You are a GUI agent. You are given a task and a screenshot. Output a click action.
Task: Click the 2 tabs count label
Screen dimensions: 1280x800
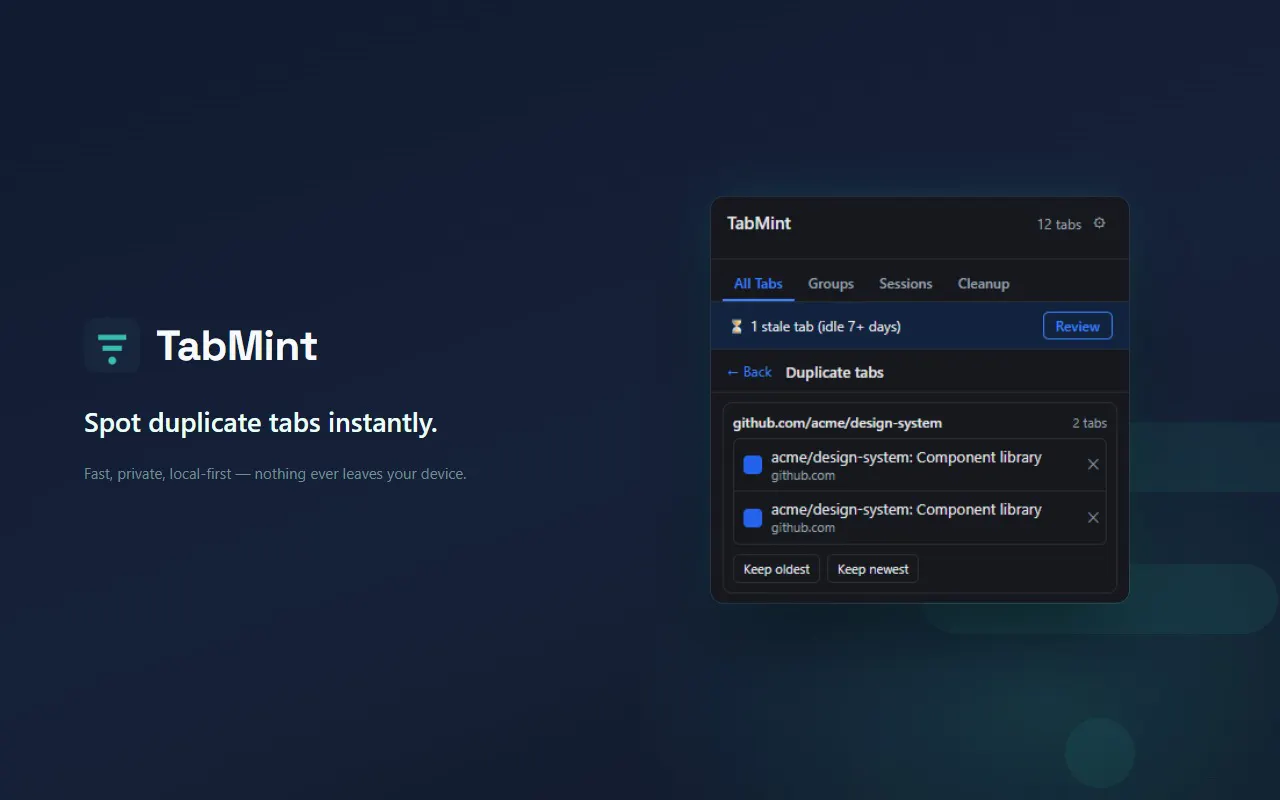(x=1090, y=423)
